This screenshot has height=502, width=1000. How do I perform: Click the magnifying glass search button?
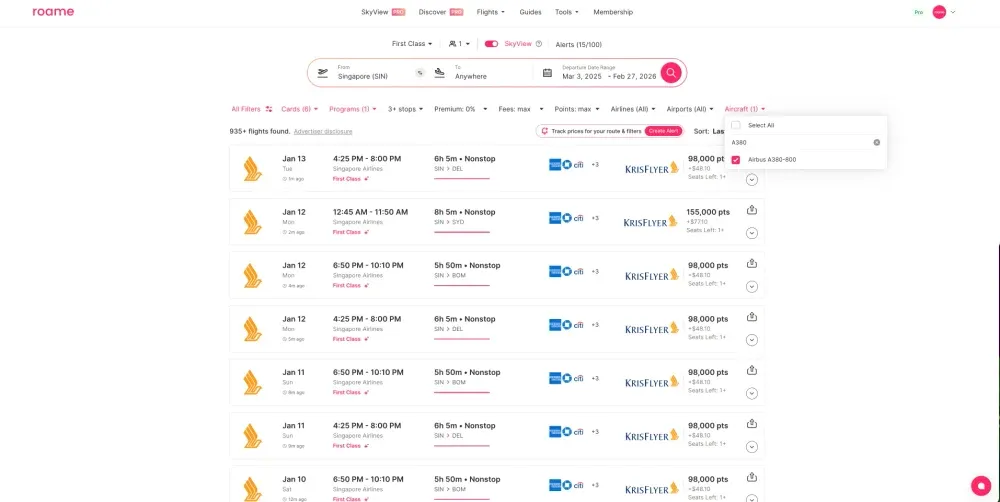(x=671, y=73)
